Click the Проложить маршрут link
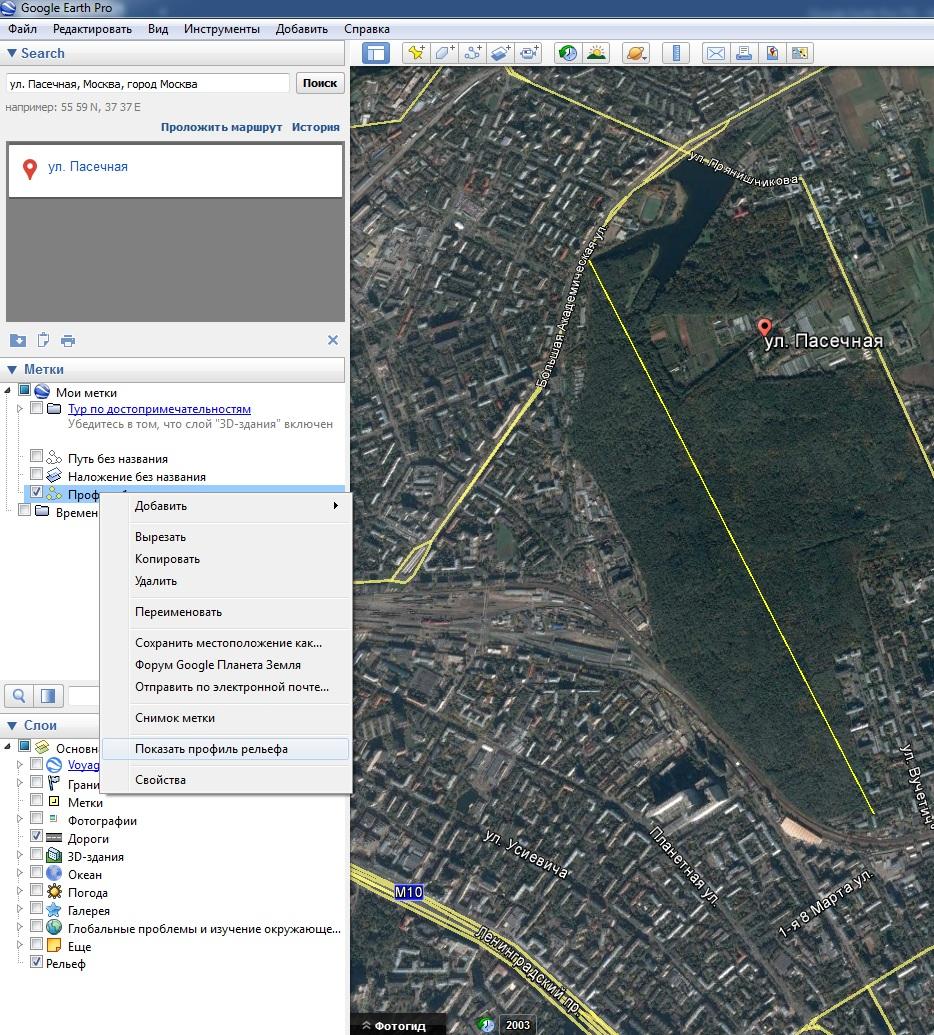The image size is (934, 1035). 221,127
